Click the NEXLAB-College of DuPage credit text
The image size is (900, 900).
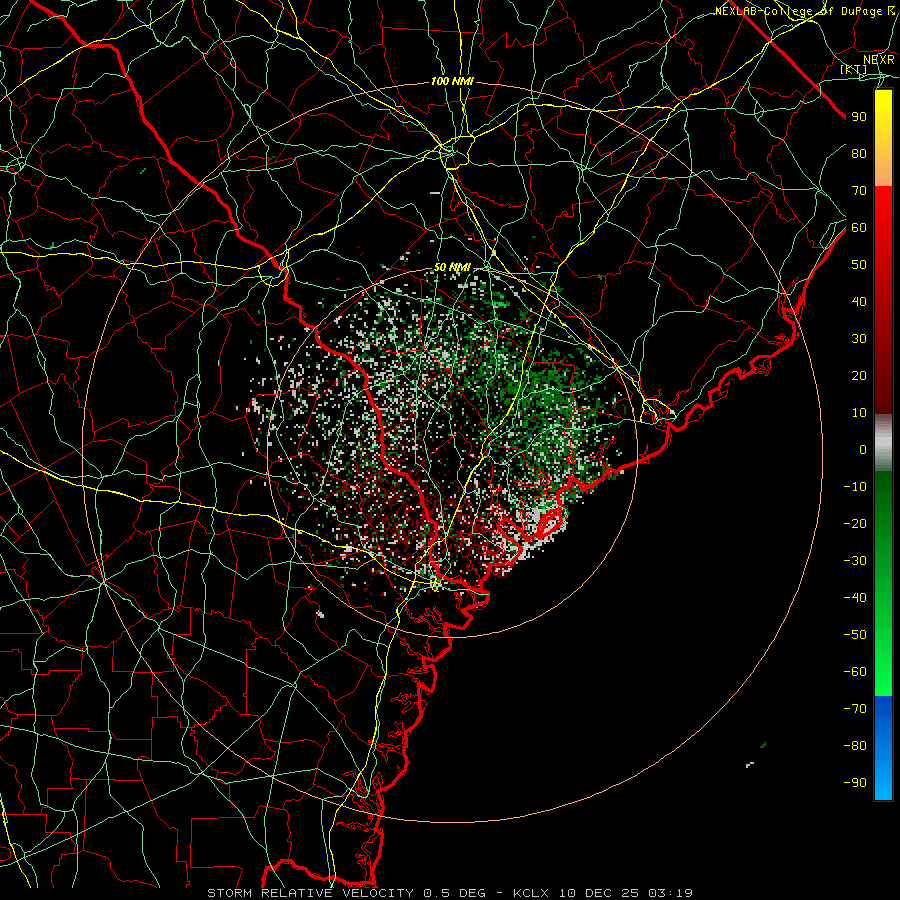coord(805,11)
